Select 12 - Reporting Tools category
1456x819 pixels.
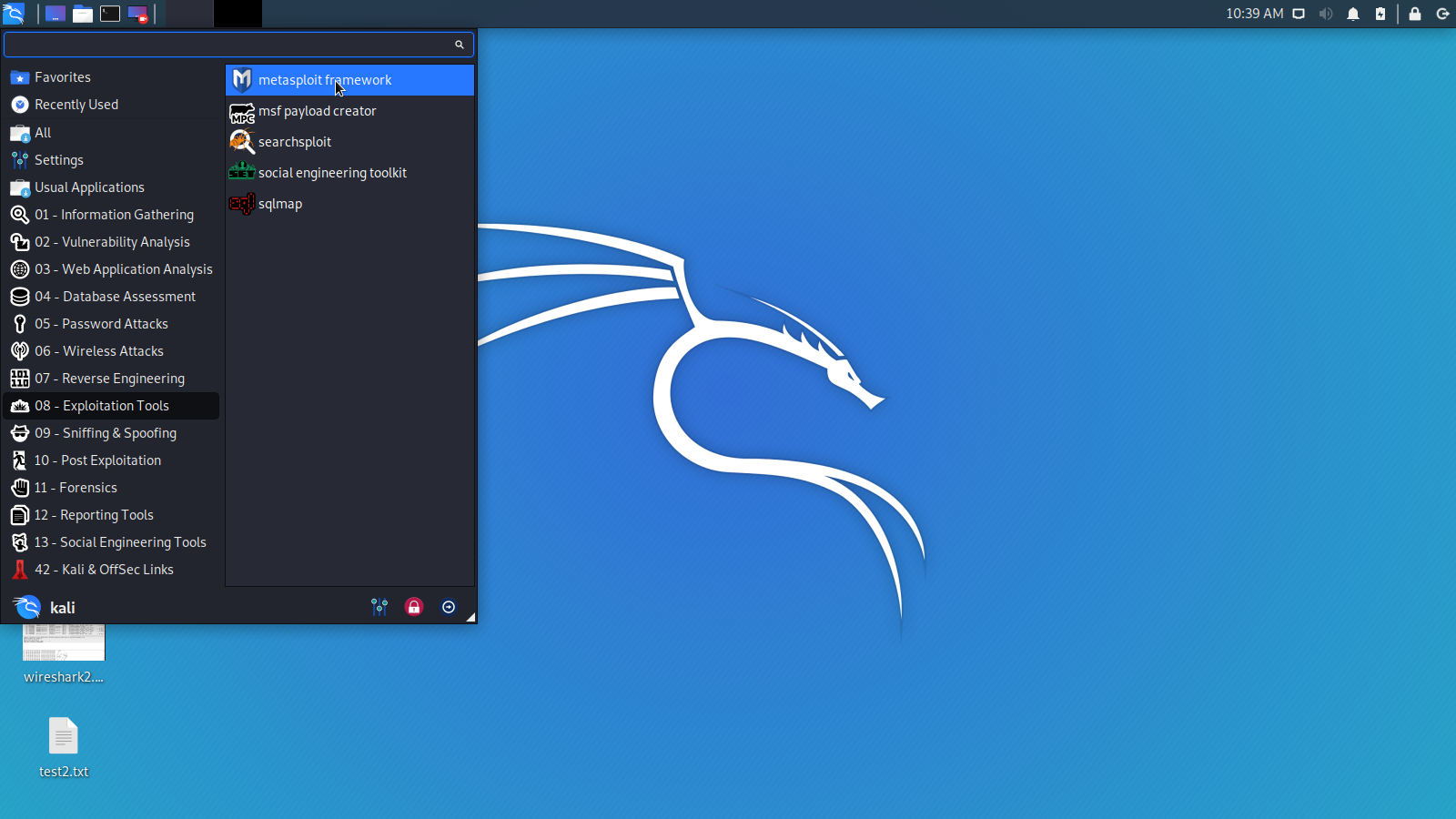(111, 515)
